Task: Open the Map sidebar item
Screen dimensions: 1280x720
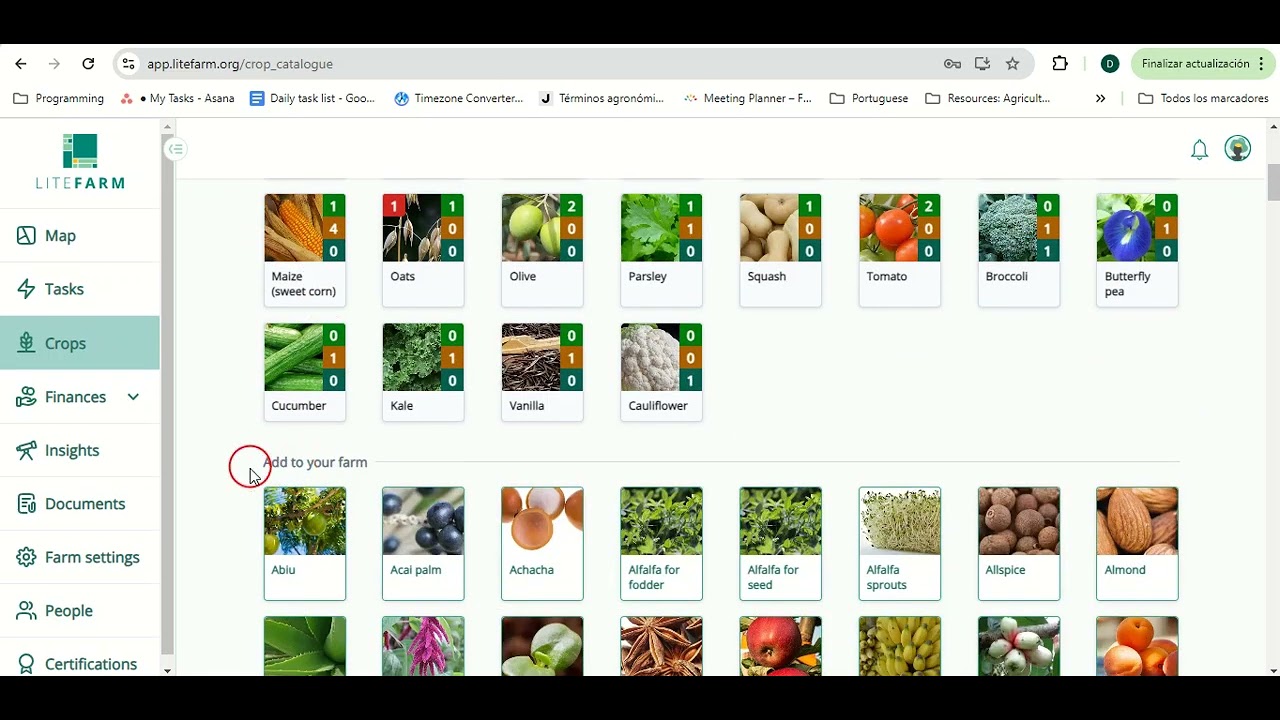Action: (x=80, y=236)
